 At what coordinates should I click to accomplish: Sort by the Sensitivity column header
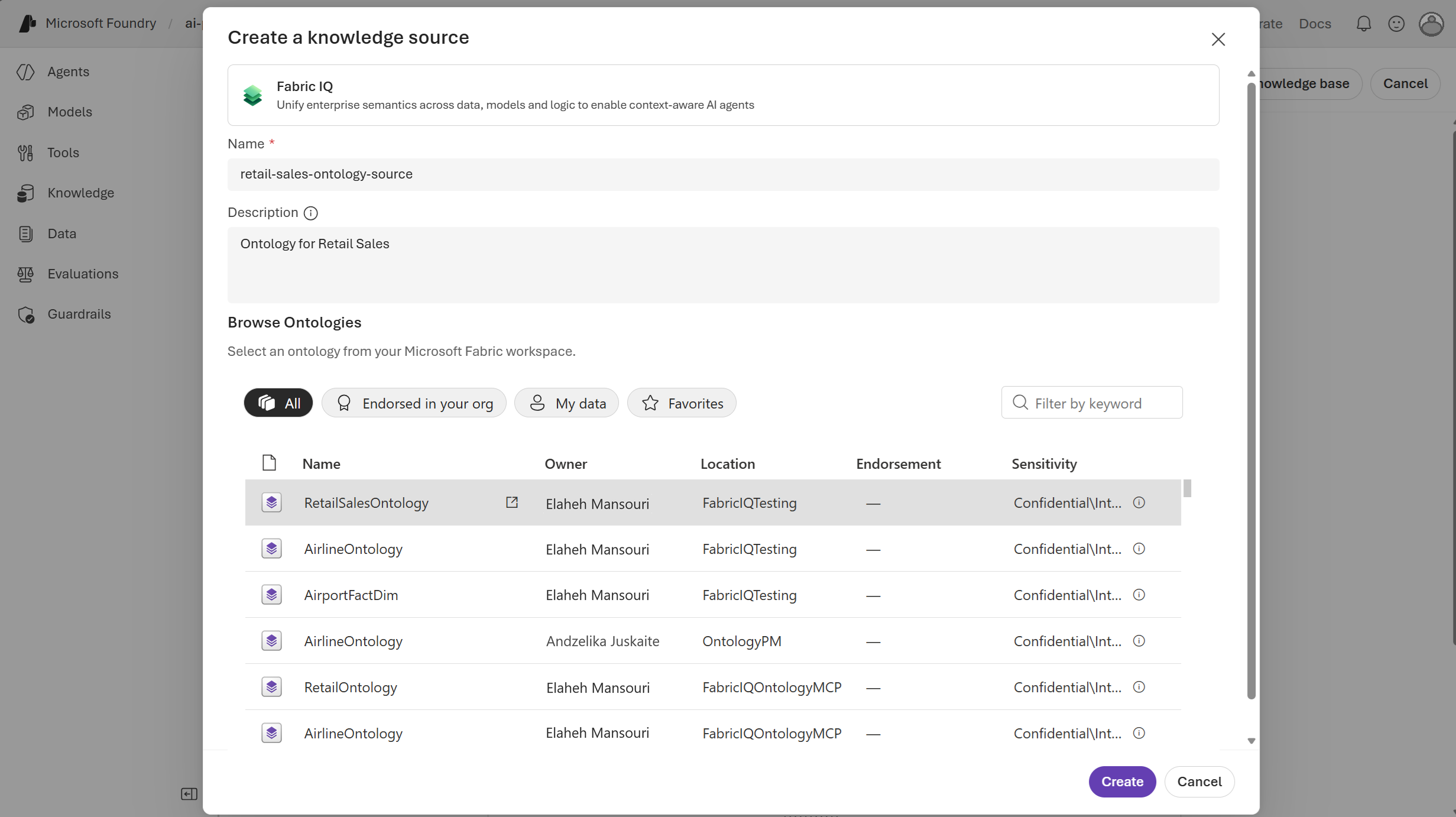[1044, 464]
